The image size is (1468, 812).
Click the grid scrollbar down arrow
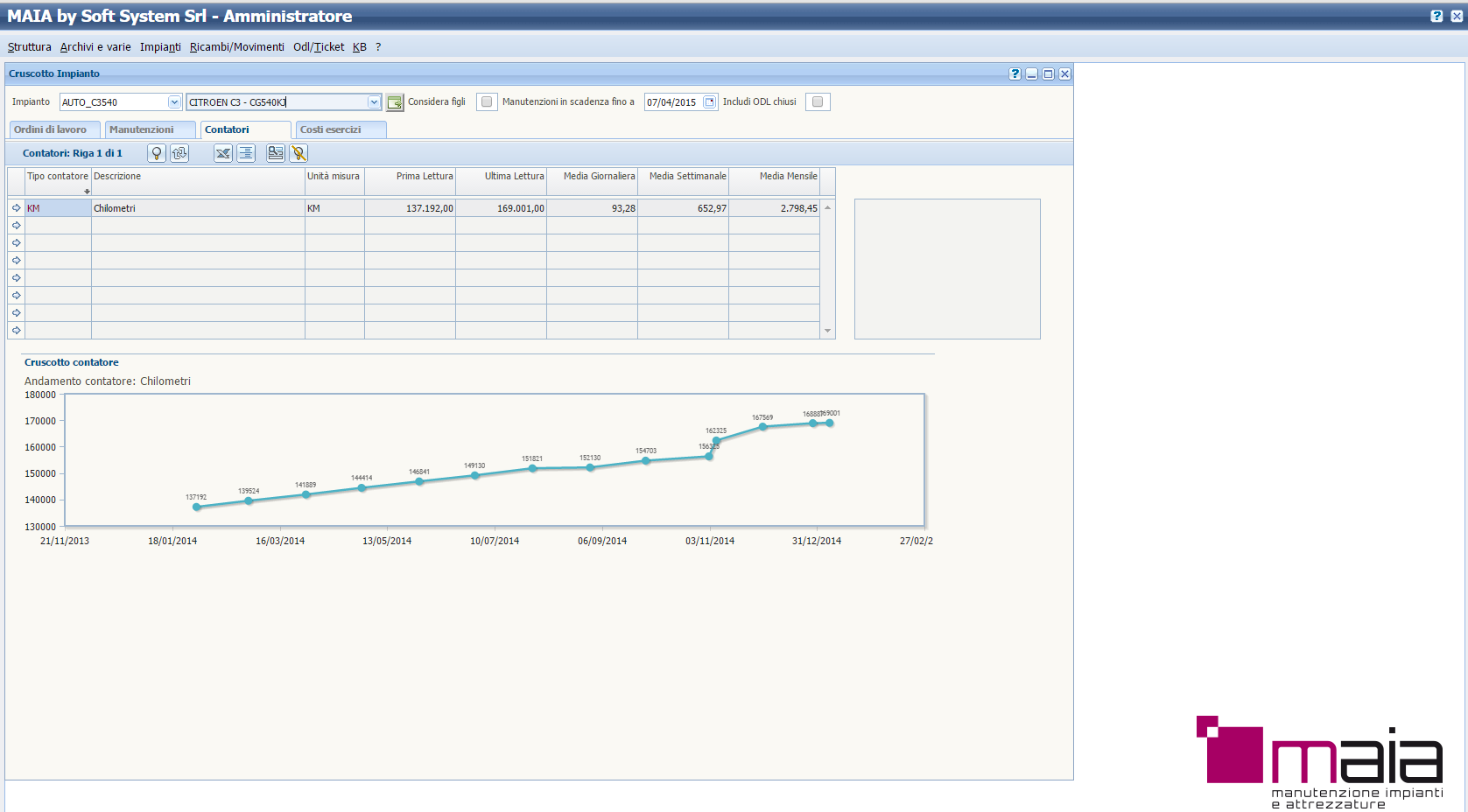click(x=827, y=331)
